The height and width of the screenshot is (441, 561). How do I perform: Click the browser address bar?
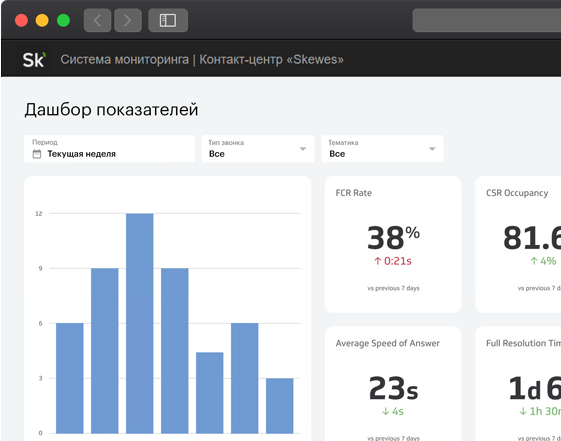pyautogui.click(x=487, y=20)
